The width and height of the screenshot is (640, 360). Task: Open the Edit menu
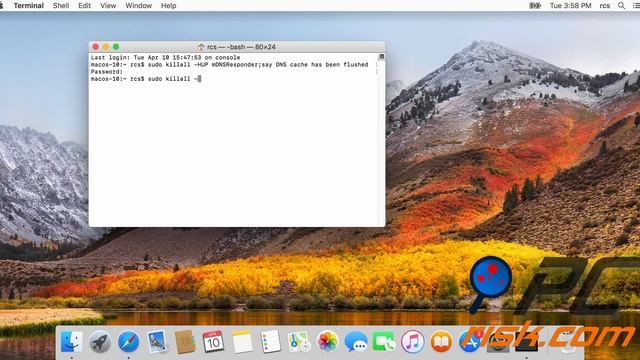point(84,6)
